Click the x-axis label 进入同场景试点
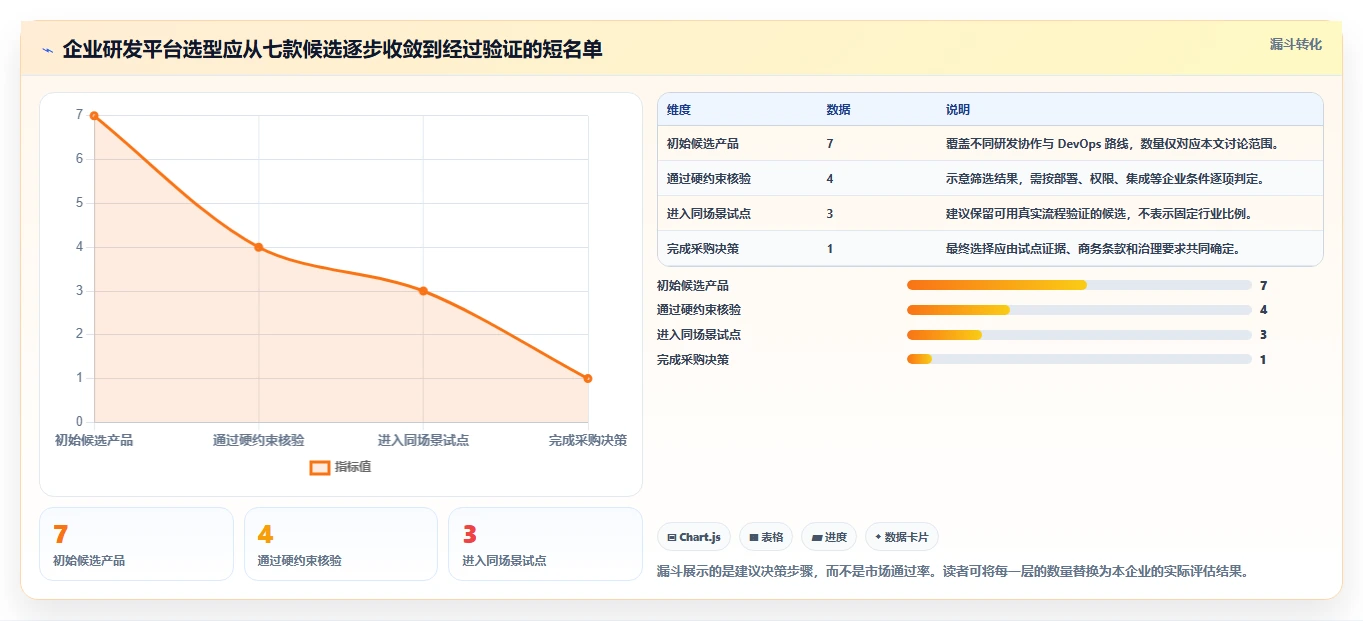This screenshot has height=621, width=1363. [x=423, y=440]
